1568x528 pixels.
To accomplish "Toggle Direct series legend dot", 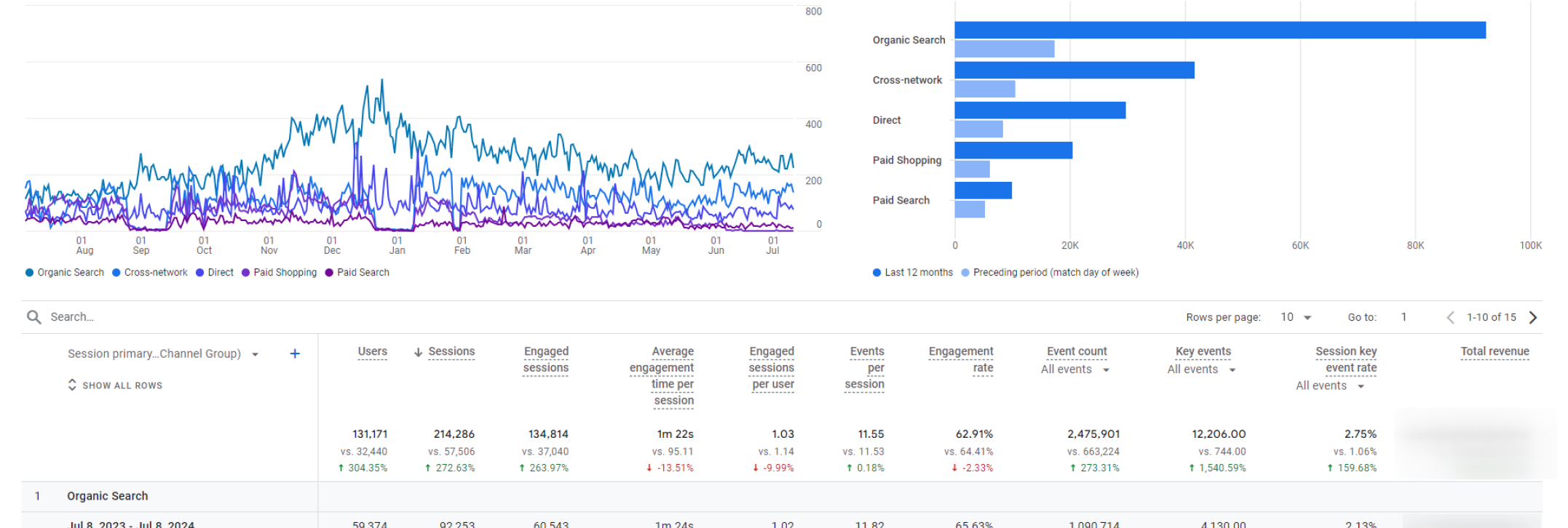I will [x=200, y=273].
